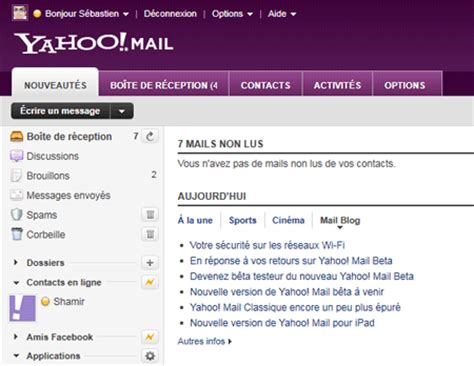Click the user avatar picture in header
Screen dimensions: 474x366
pos(20,13)
